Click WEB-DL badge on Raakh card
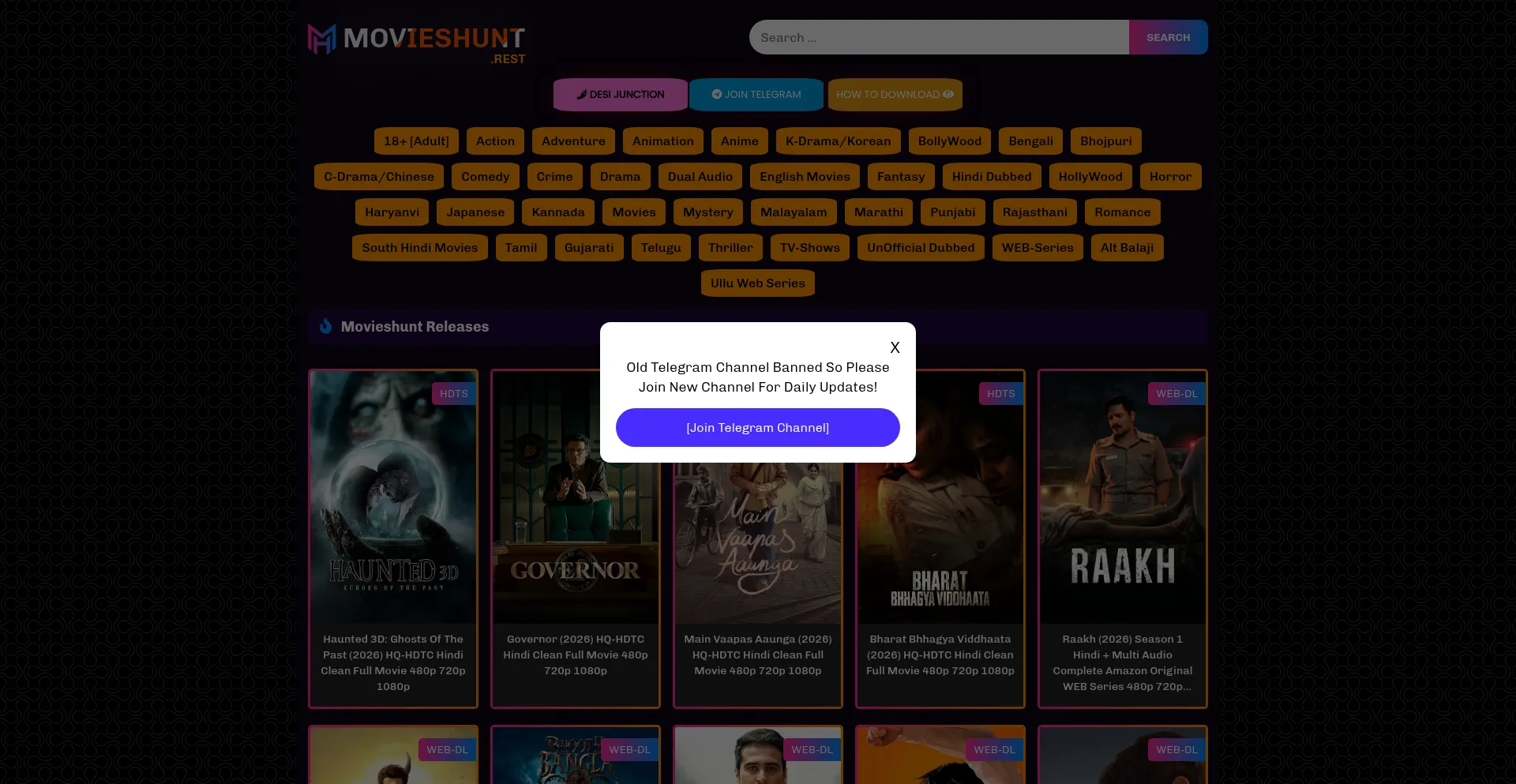Image resolution: width=1516 pixels, height=784 pixels. pyautogui.click(x=1176, y=394)
